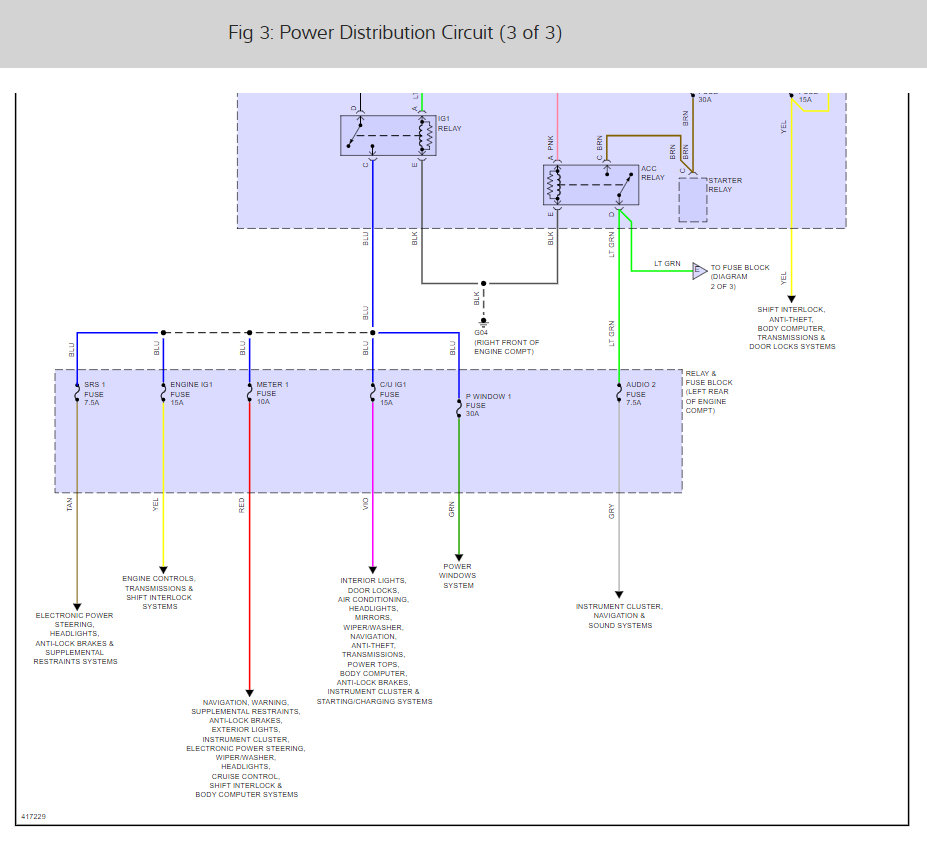Click the yellow arrowhead above SHIFT INTERLOCK

(791, 299)
